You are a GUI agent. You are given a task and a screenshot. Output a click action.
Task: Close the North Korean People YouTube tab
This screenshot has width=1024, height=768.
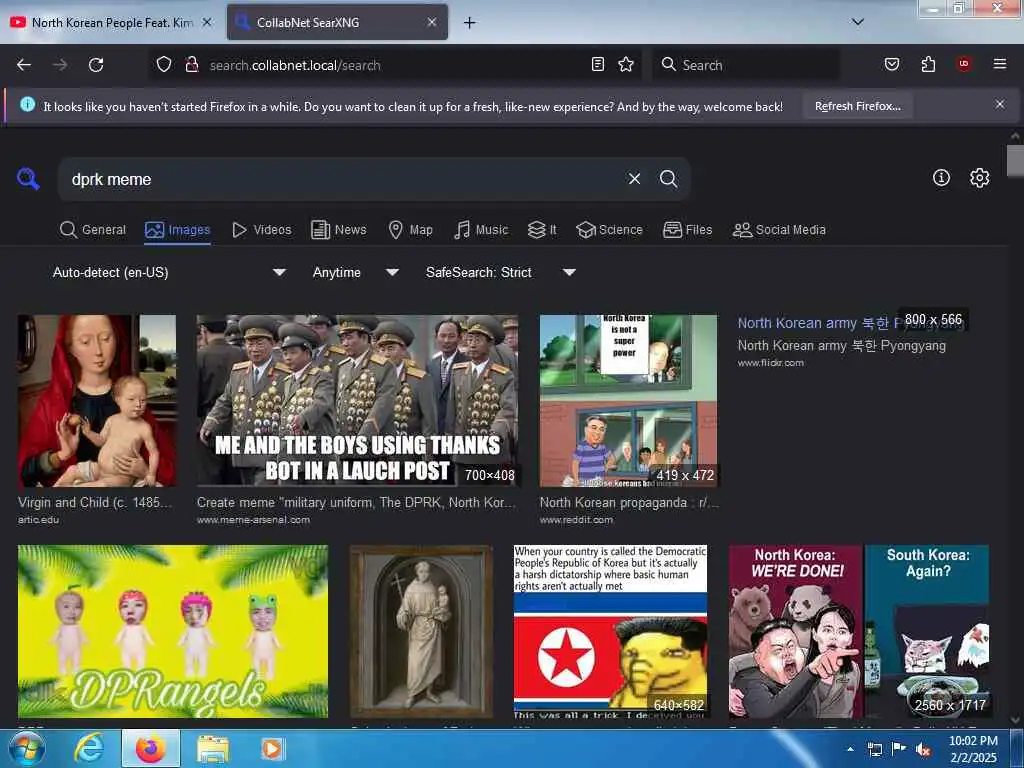[x=207, y=22]
